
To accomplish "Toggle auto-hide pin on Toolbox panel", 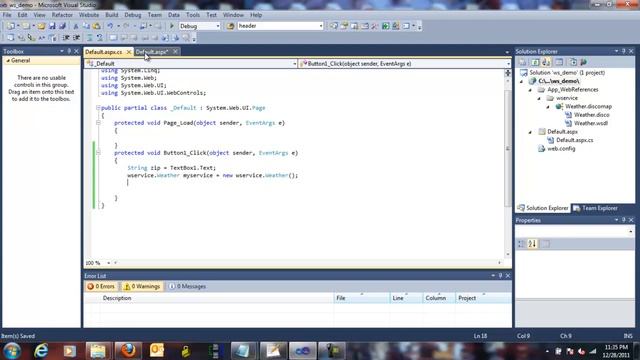I will click(x=69, y=51).
